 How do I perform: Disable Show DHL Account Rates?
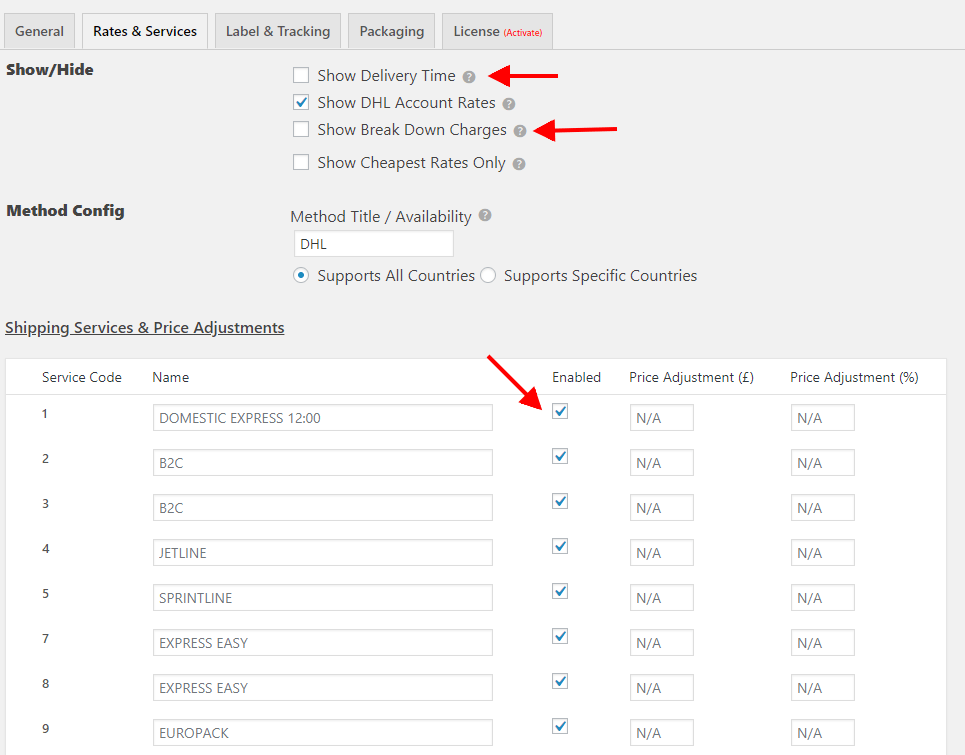pos(301,102)
